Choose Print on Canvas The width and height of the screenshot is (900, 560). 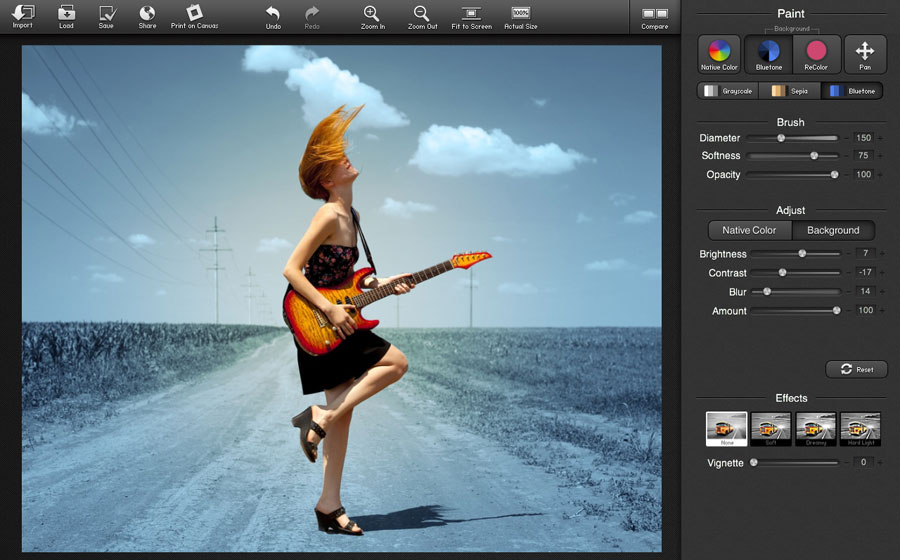(195, 13)
